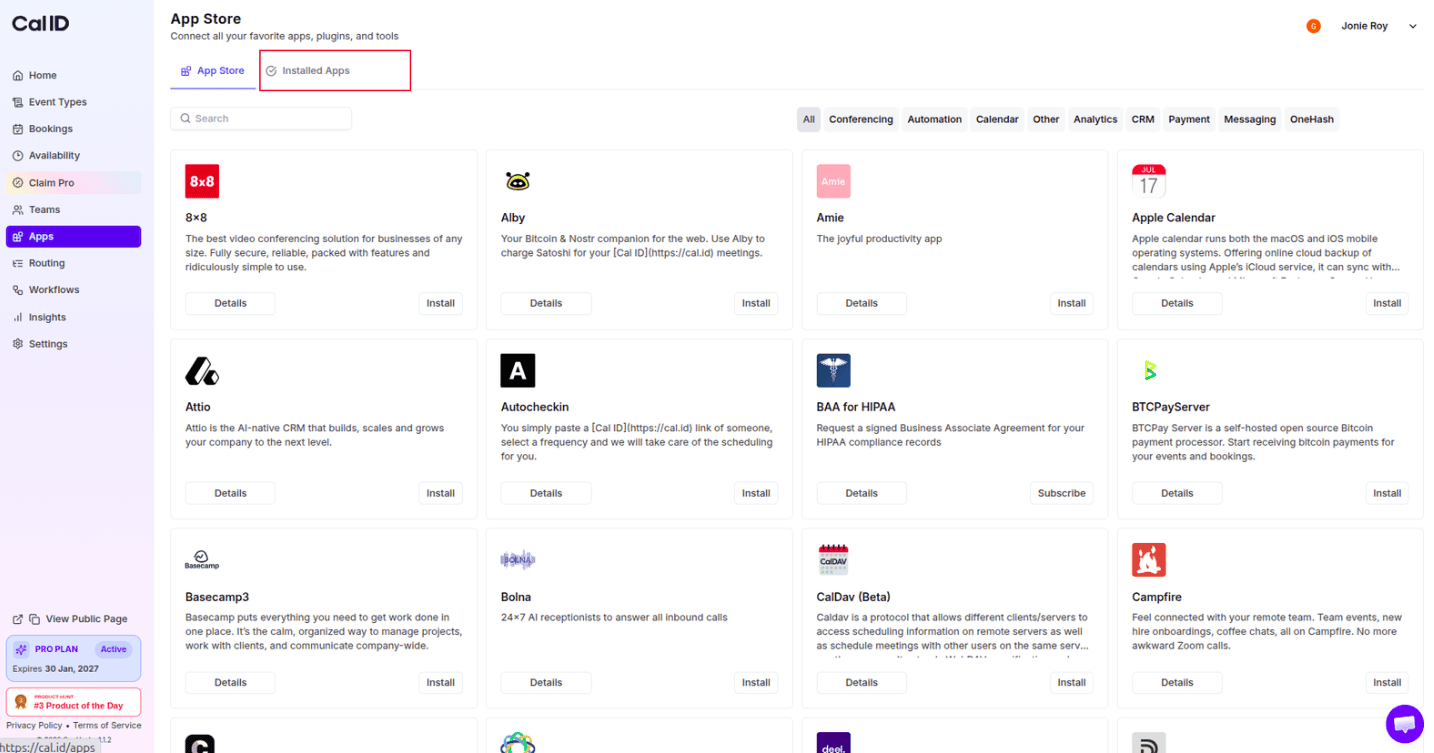Open the Apple Calendar icon
Viewport: 1434px width, 753px height.
(x=1149, y=181)
